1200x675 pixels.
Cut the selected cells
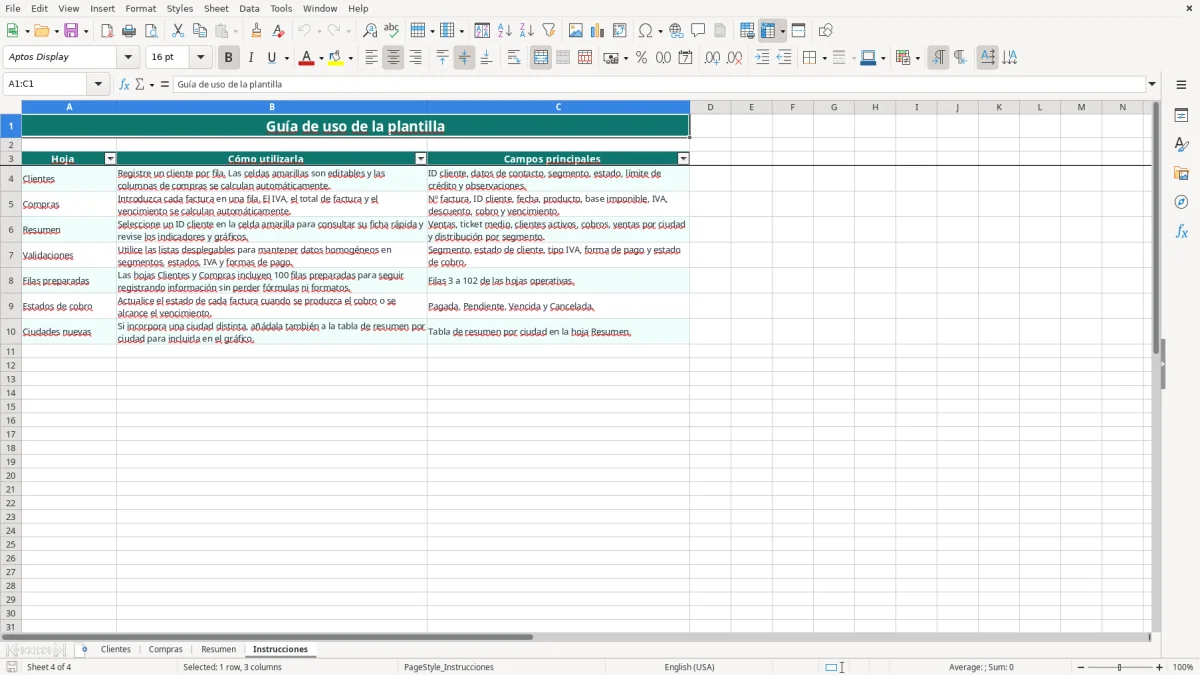pos(178,31)
